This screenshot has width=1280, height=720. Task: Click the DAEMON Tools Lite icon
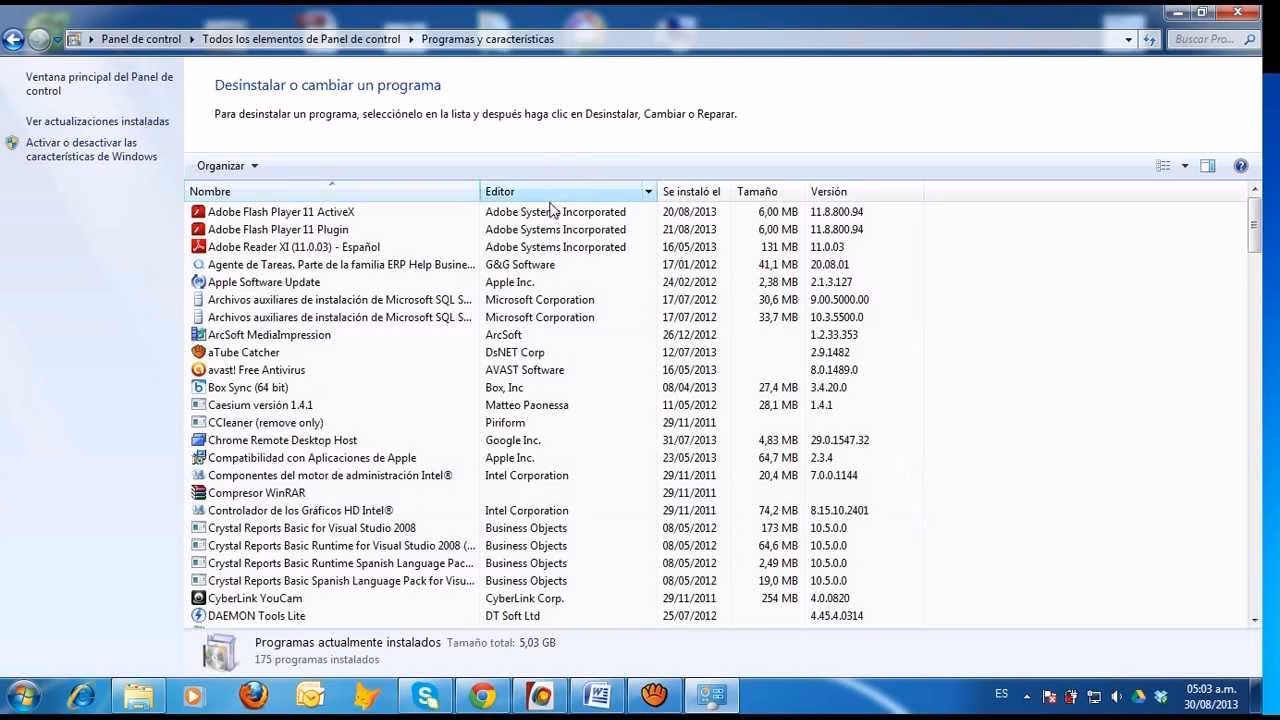(x=198, y=616)
